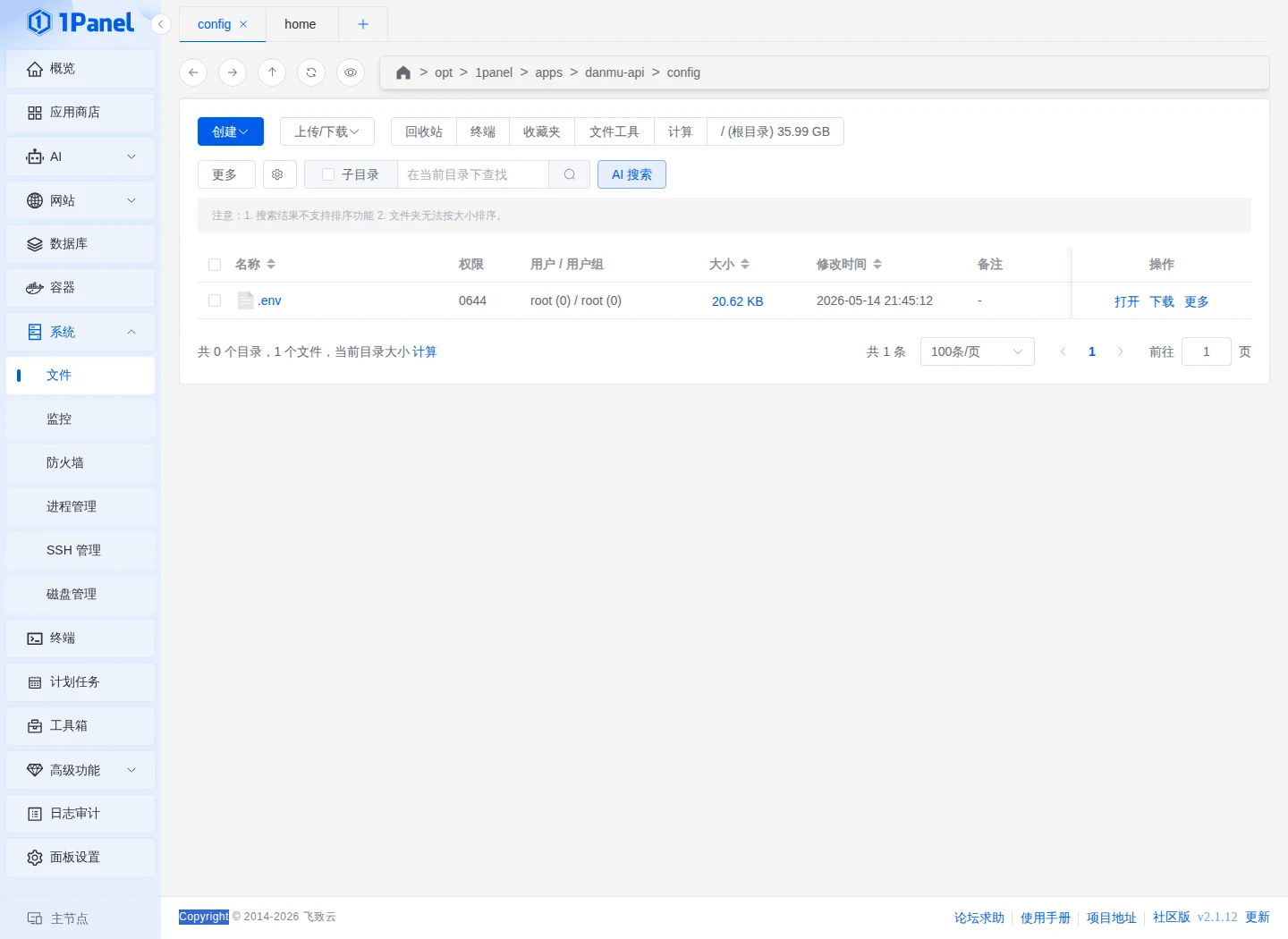Click the File Tools (文件工具) button
The image size is (1288, 939).
coord(614,131)
